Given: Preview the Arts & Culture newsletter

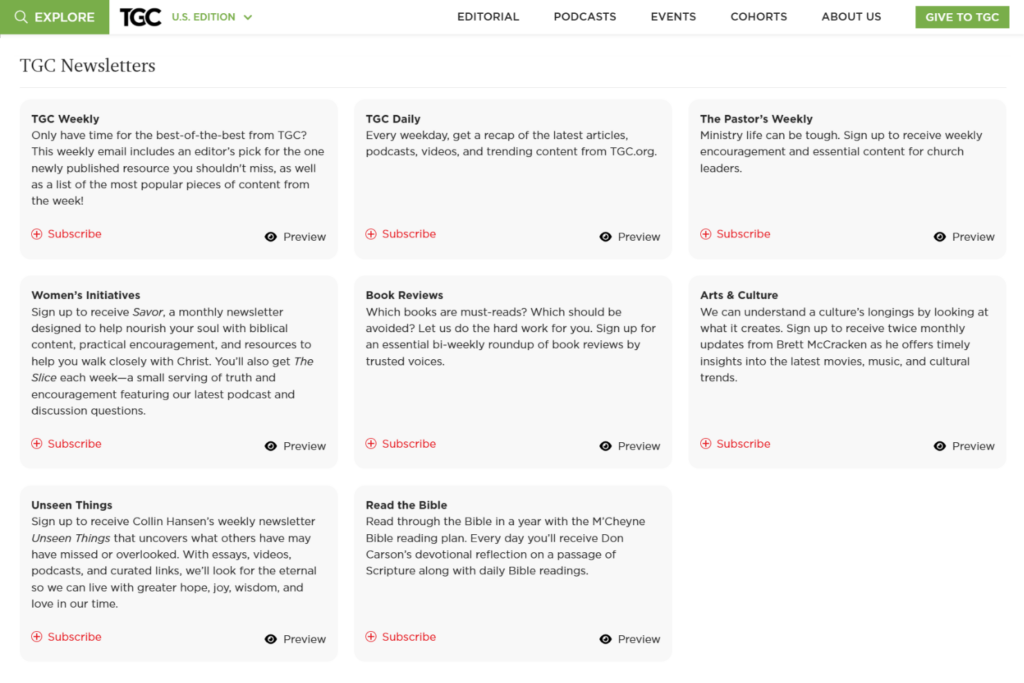Looking at the screenshot, I should pyautogui.click(x=965, y=446).
